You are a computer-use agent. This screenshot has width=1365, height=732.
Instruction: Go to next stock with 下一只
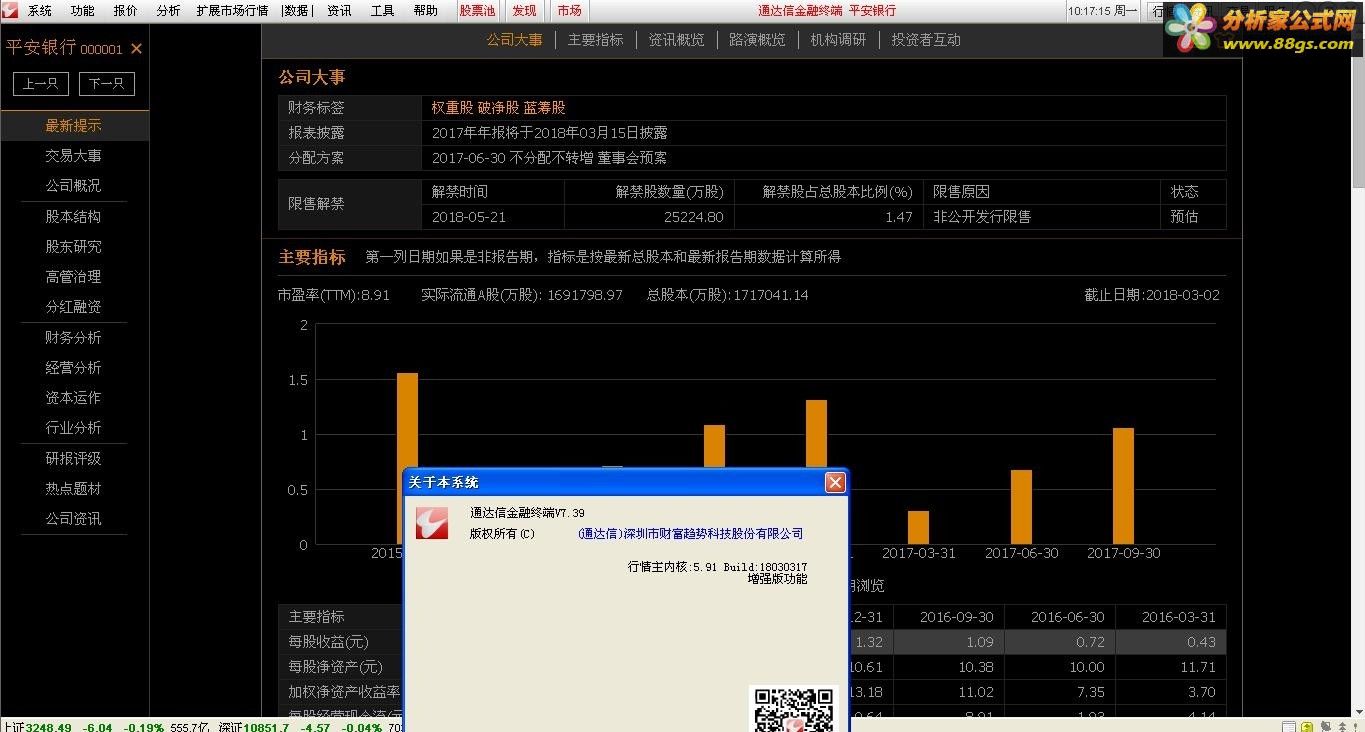(106, 84)
